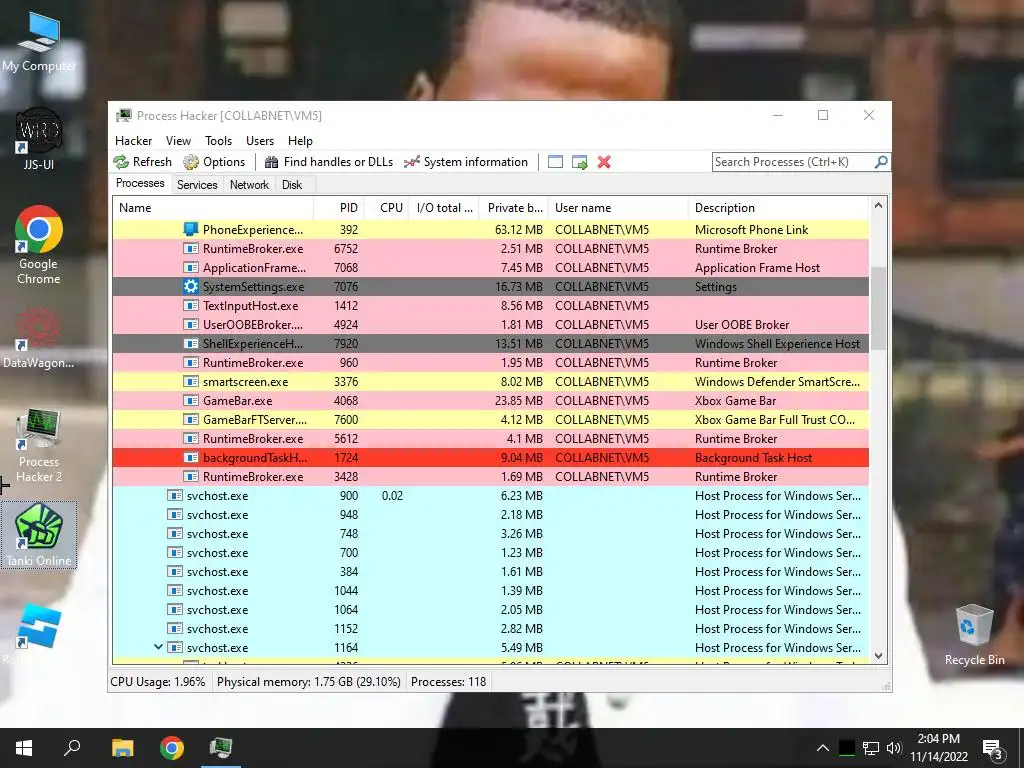The width and height of the screenshot is (1024, 768).
Task: Focus the Search Processes input field
Action: (x=793, y=162)
